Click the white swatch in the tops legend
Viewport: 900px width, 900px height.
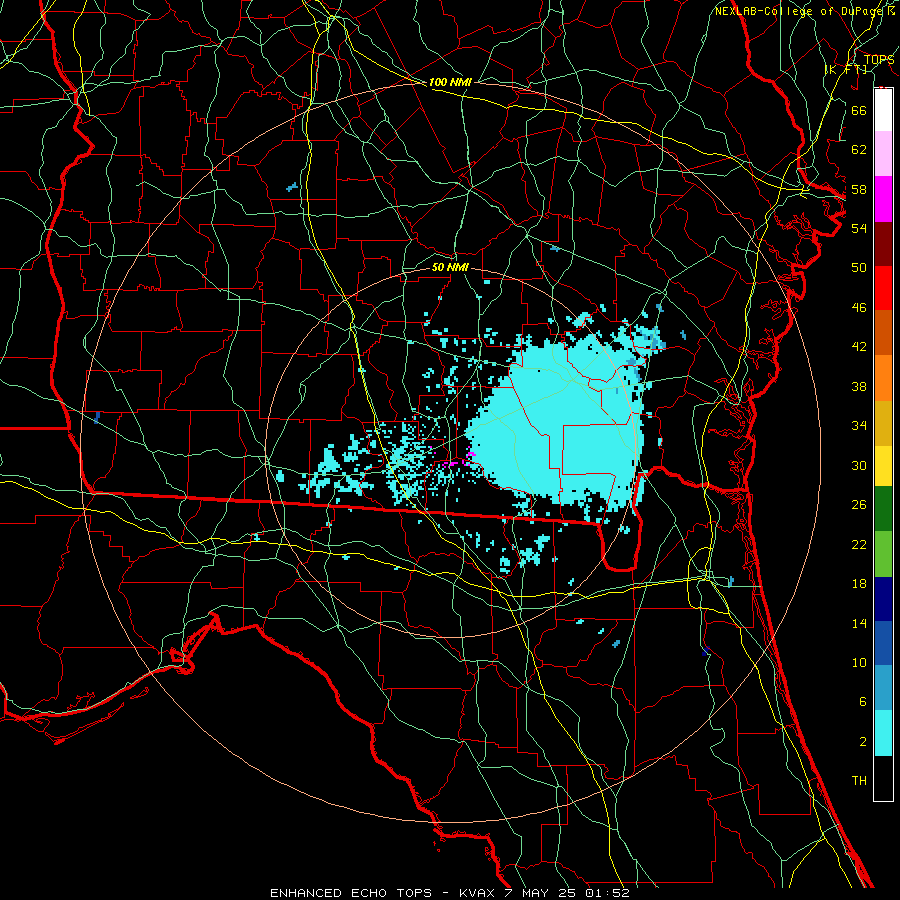pyautogui.click(x=883, y=110)
